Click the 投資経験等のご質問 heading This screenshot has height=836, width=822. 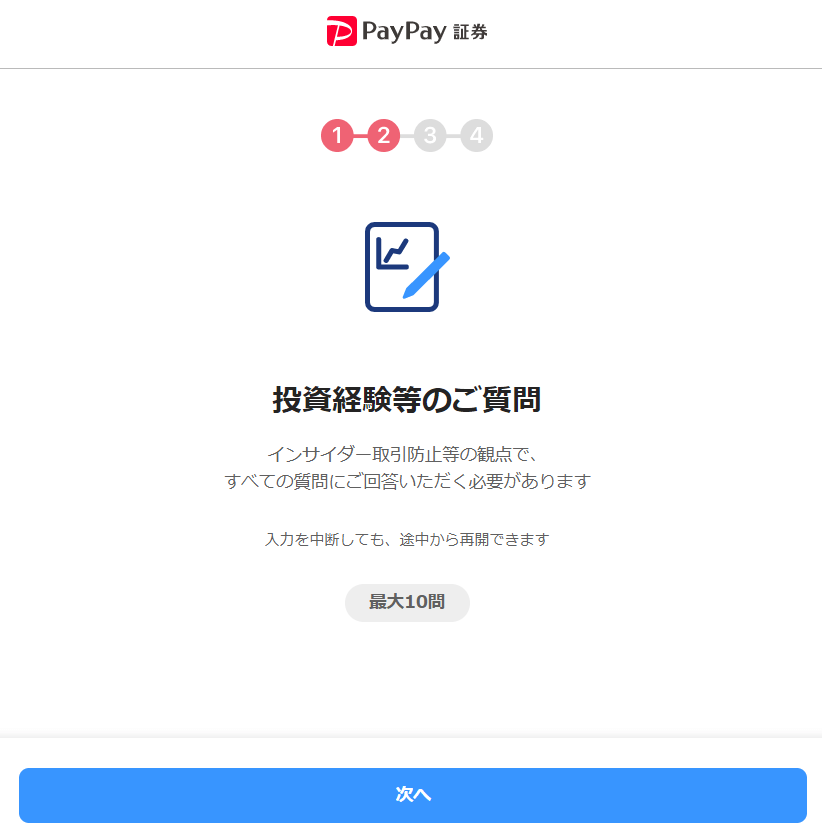tap(407, 399)
